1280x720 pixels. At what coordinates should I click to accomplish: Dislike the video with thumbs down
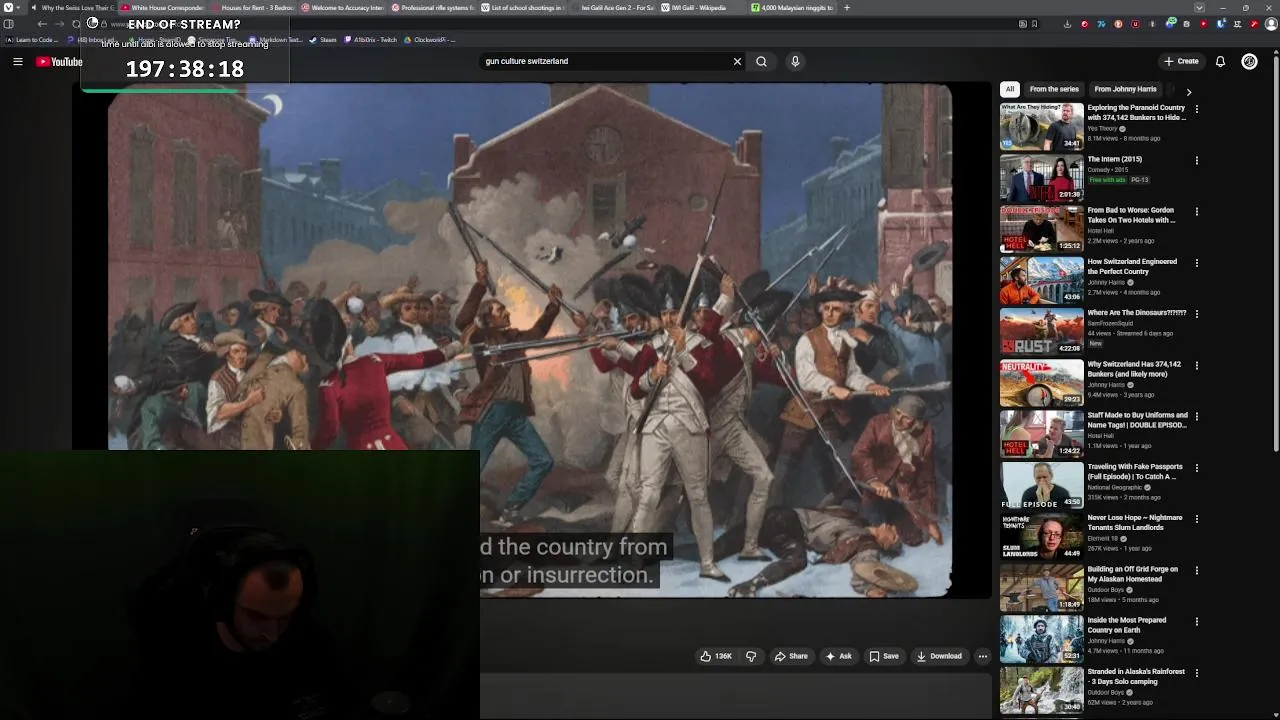click(751, 656)
